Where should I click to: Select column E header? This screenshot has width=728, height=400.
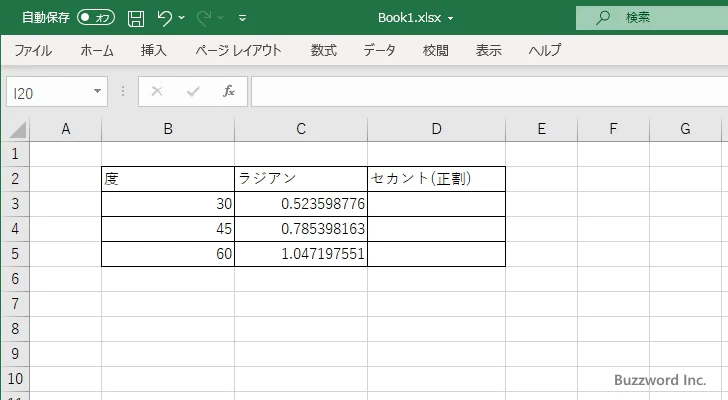pos(541,129)
